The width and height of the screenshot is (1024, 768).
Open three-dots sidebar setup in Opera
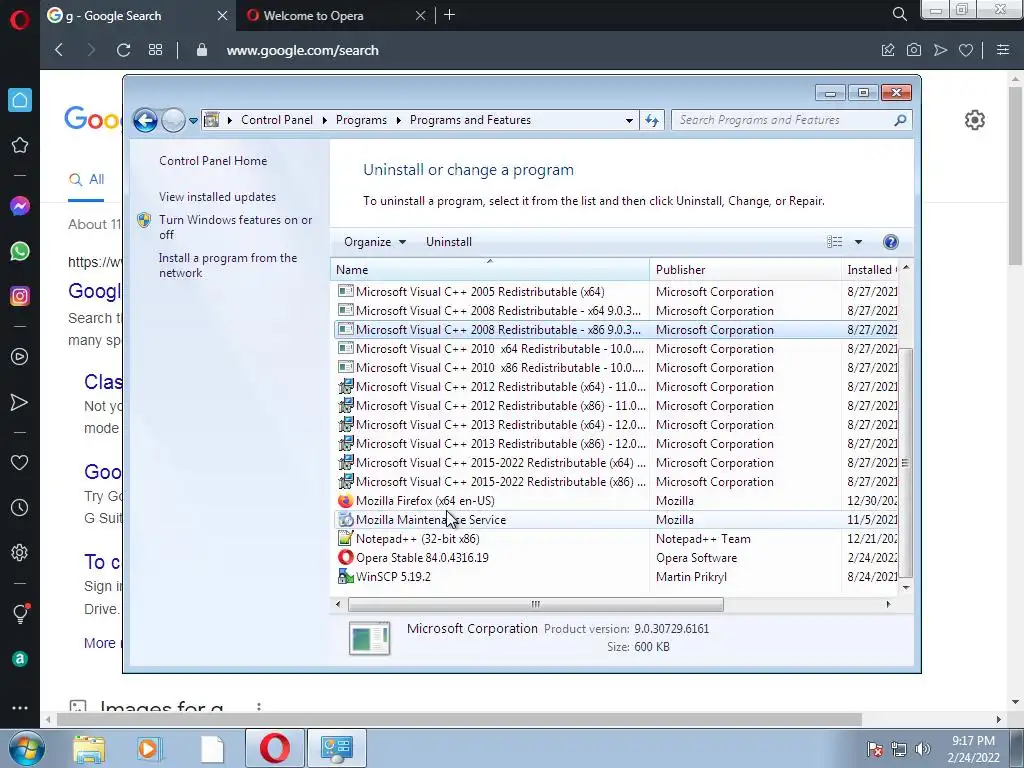[20, 708]
